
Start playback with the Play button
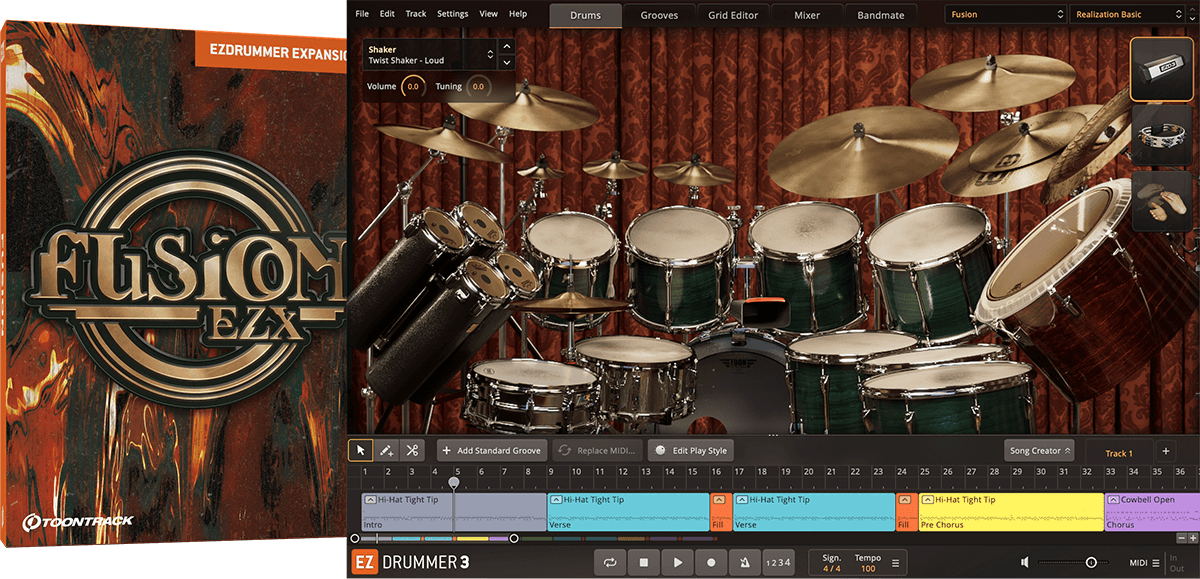[x=677, y=563]
